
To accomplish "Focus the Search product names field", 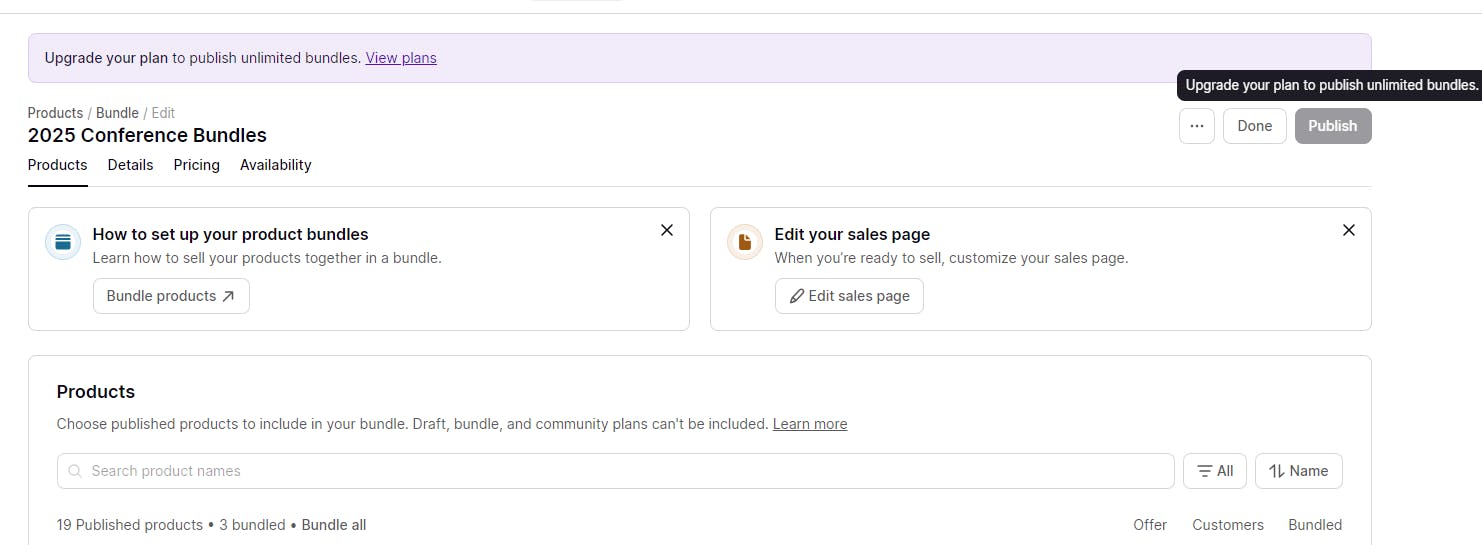I will pos(616,471).
